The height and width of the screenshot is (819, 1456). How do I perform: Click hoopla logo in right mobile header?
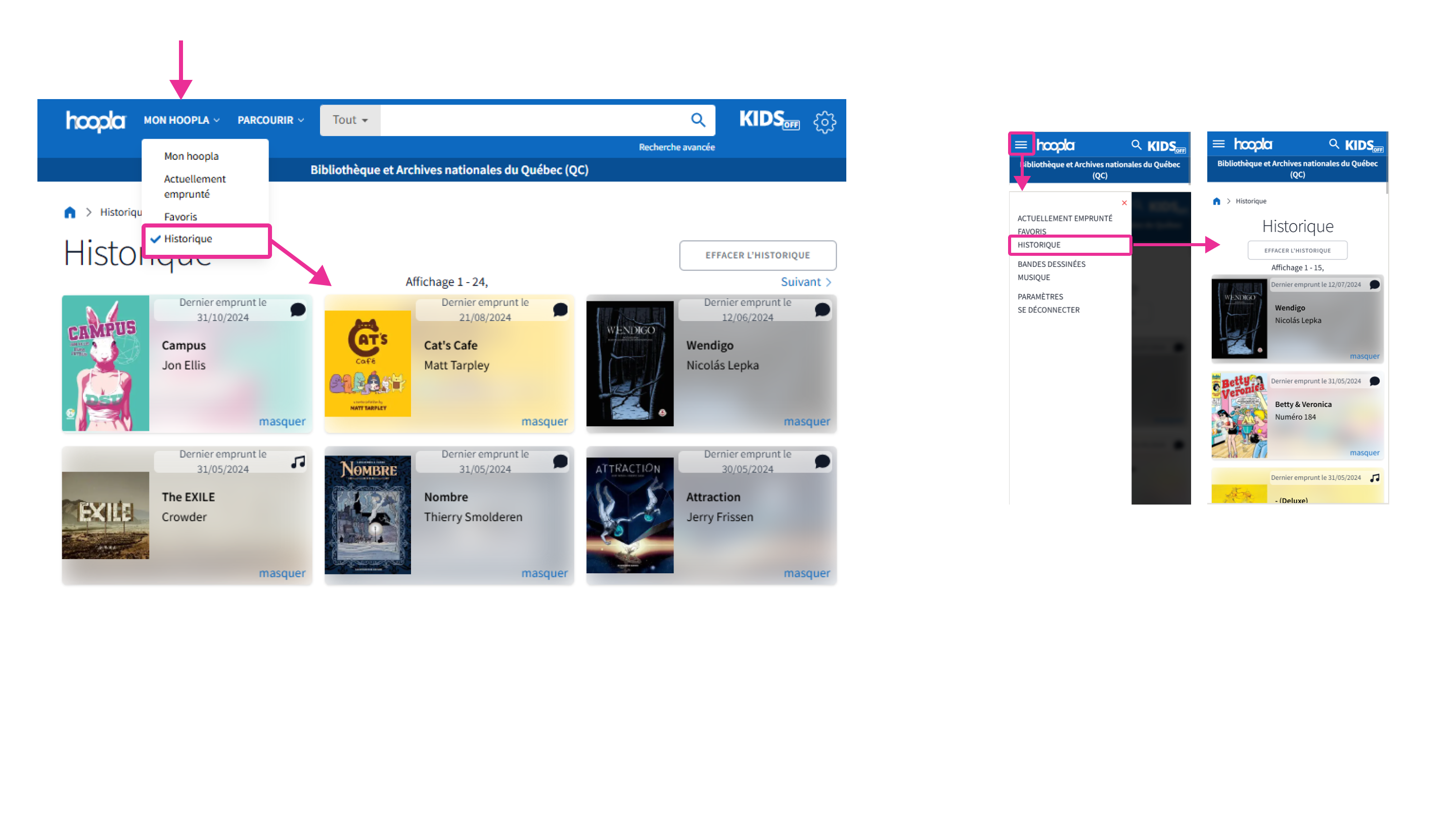[x=1253, y=145]
